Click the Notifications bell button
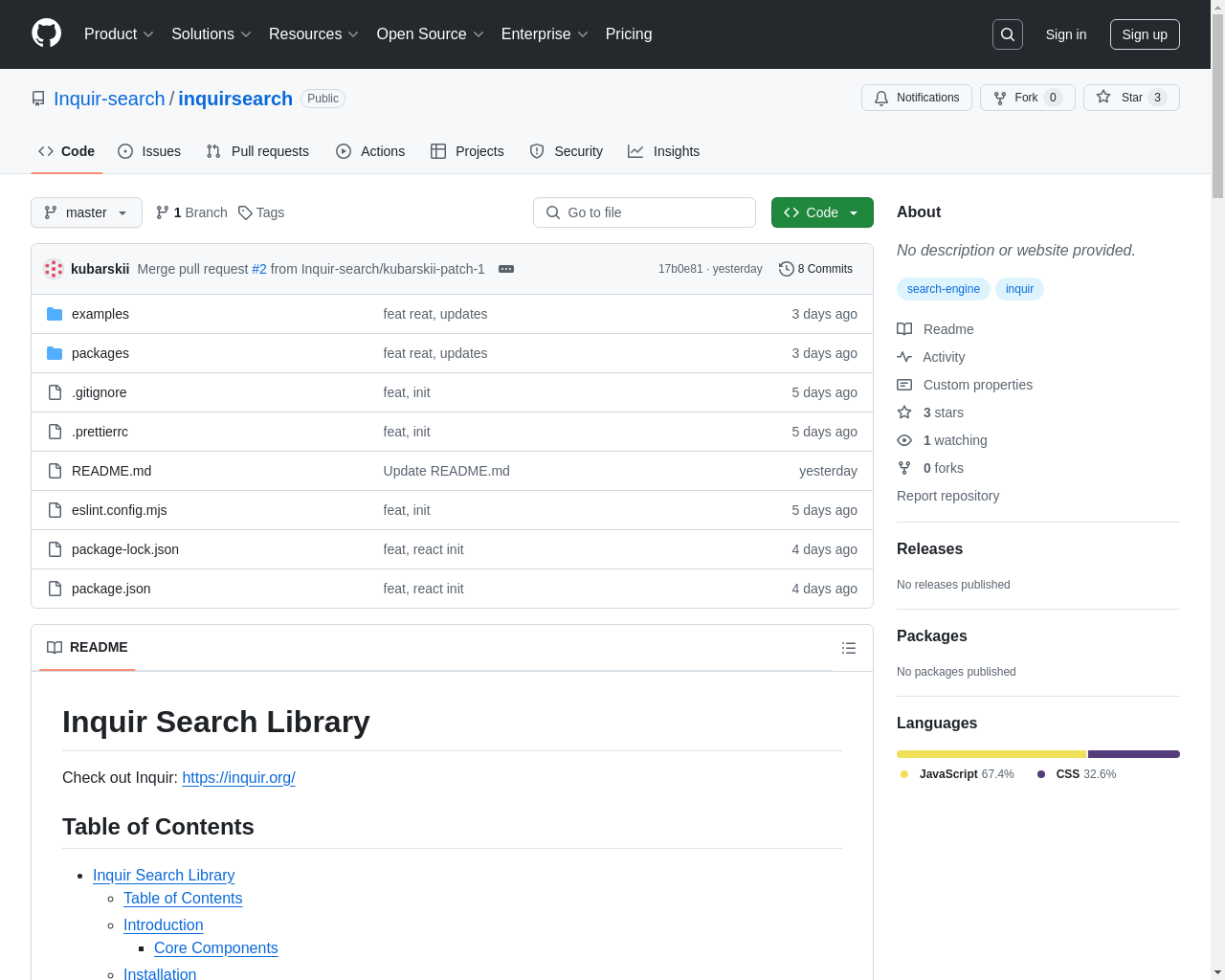 coord(917,98)
